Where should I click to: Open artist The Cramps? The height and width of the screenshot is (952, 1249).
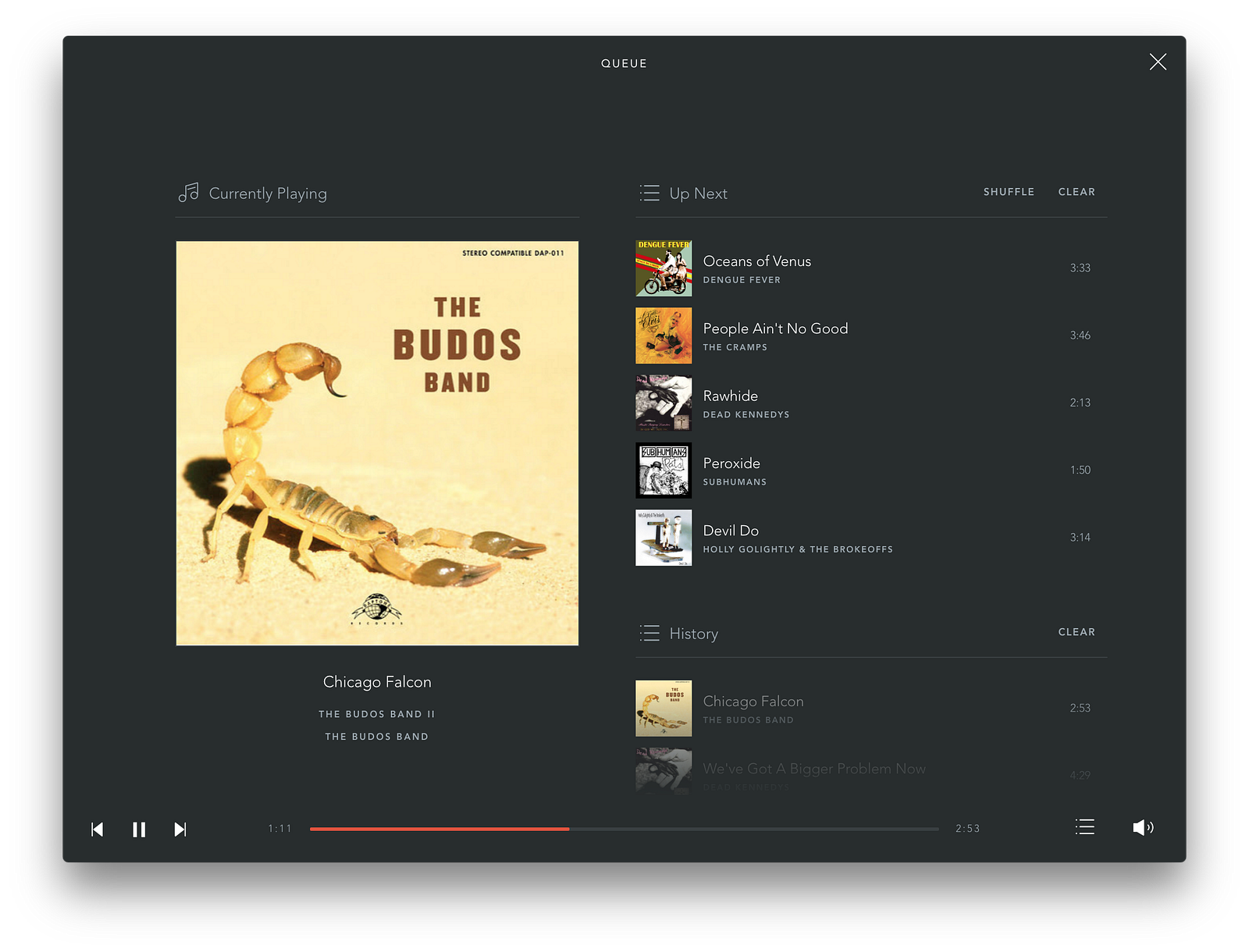(x=735, y=347)
